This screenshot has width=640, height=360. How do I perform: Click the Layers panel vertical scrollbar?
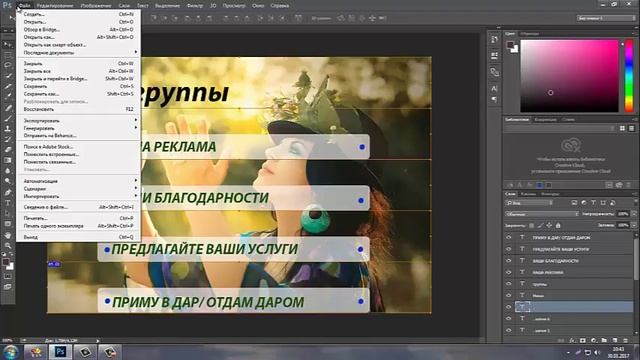tap(636, 260)
